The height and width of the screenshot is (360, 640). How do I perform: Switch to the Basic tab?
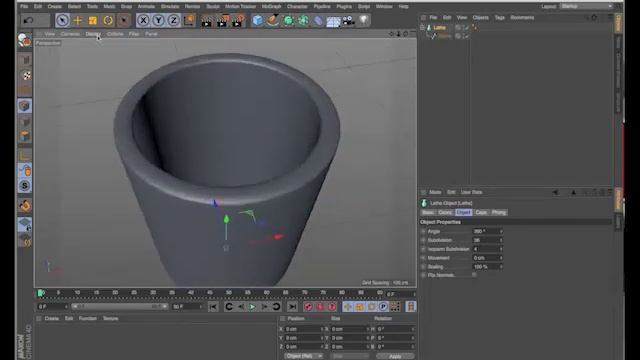[428, 212]
